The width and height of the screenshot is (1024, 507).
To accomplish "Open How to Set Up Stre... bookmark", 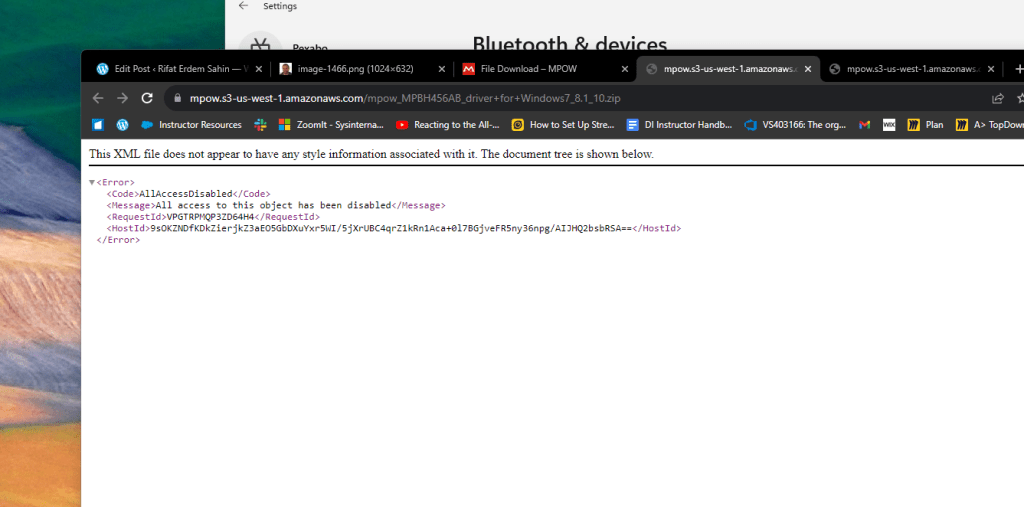I will (x=563, y=125).
